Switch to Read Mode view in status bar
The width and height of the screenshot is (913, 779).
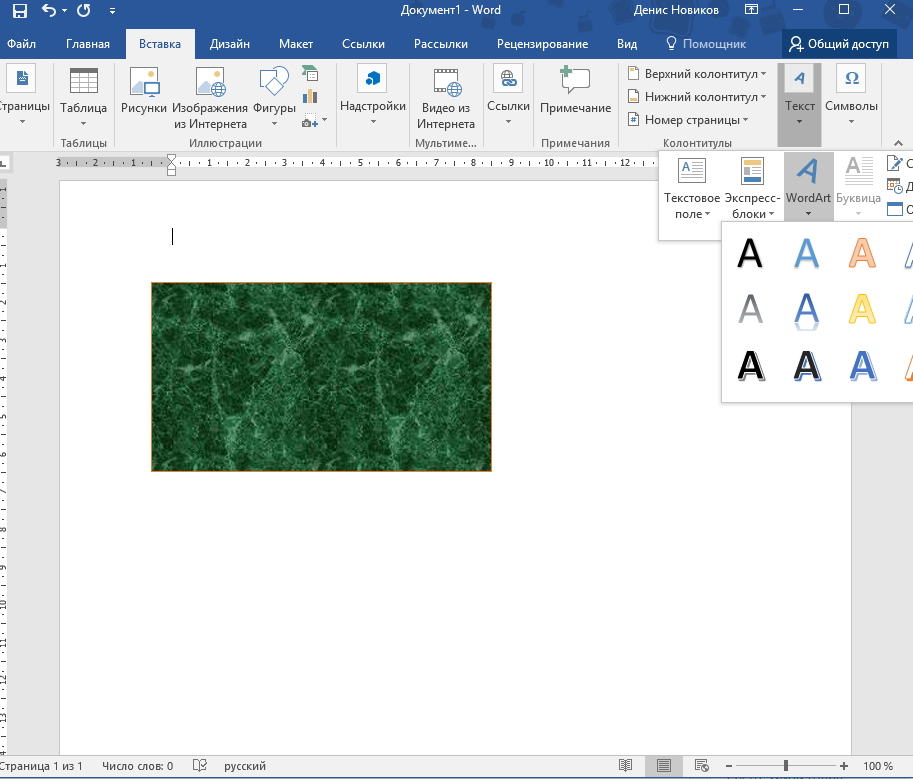click(626, 766)
